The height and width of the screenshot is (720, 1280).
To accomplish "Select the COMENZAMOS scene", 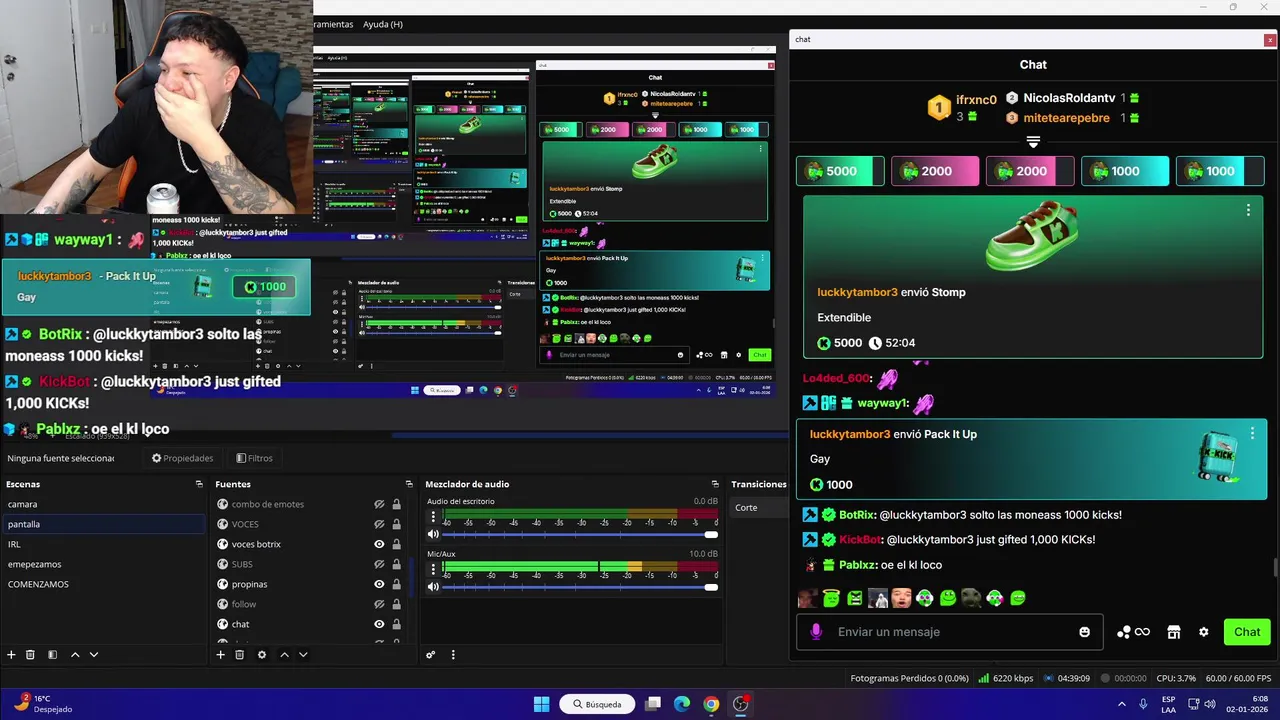I will (x=103, y=584).
